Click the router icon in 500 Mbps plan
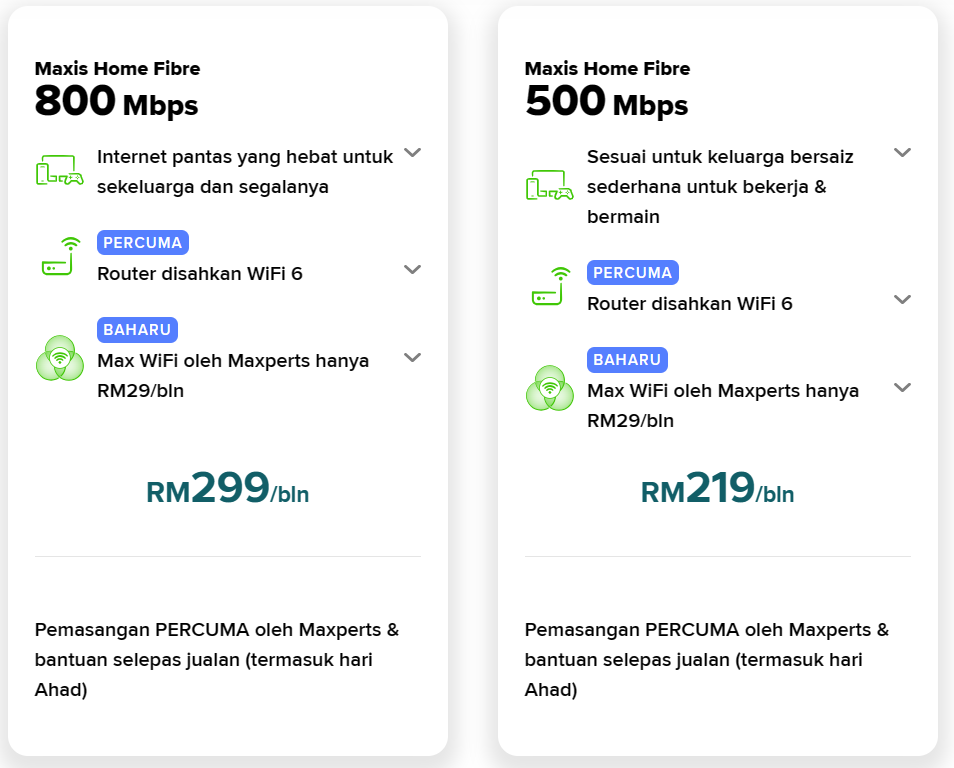This screenshot has height=768, width=954. pos(550,287)
